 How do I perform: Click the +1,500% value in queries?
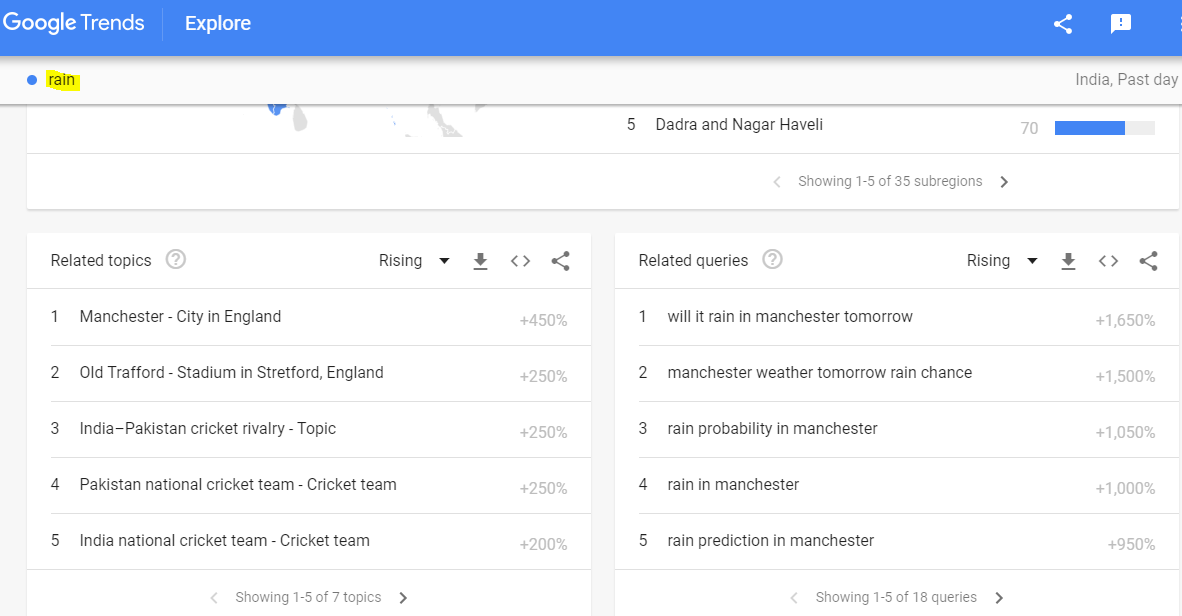click(1125, 376)
